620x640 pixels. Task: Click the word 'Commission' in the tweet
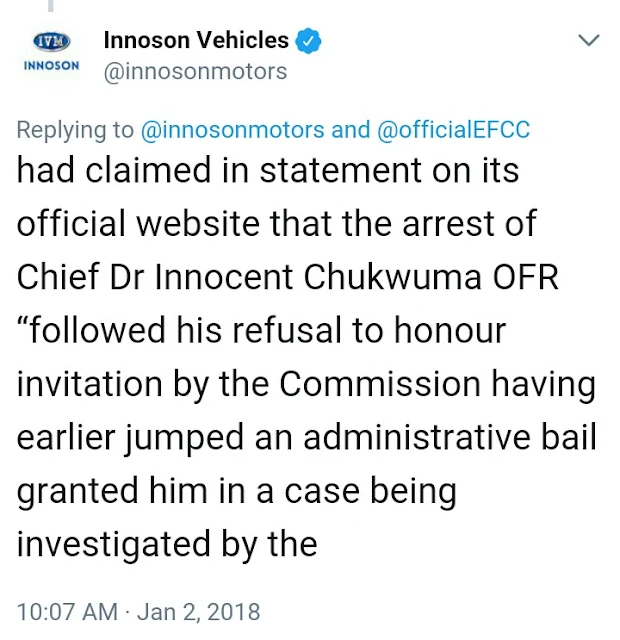[x=380, y=384]
